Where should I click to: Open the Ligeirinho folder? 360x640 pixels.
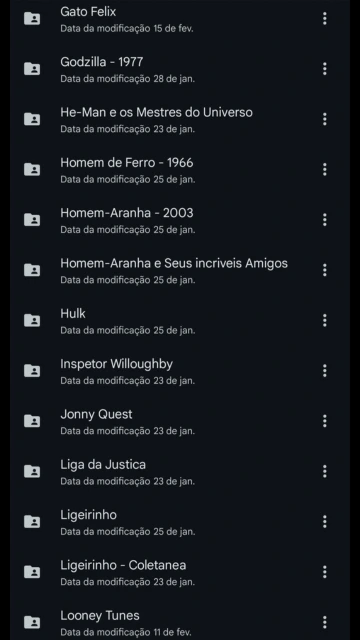point(180,522)
